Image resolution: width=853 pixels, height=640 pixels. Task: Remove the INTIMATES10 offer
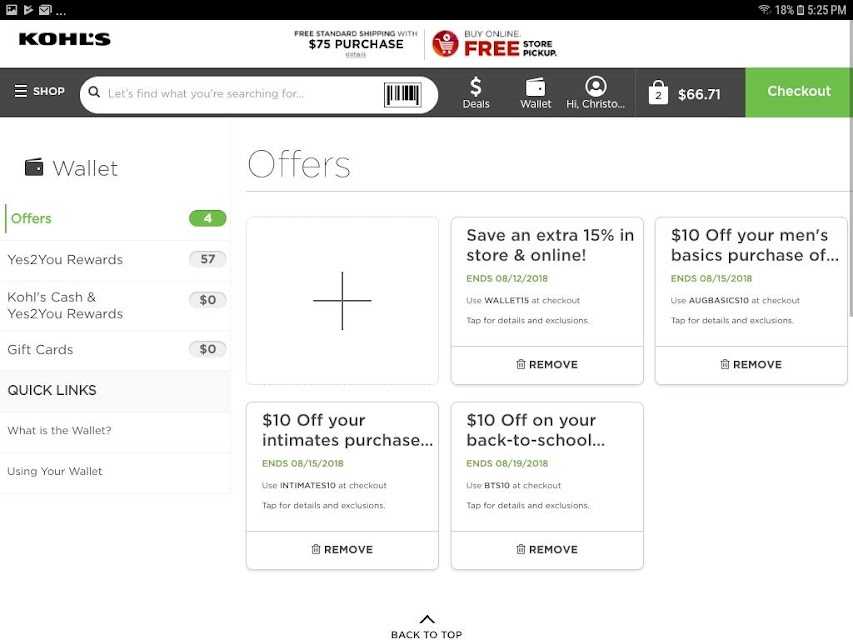coord(342,549)
